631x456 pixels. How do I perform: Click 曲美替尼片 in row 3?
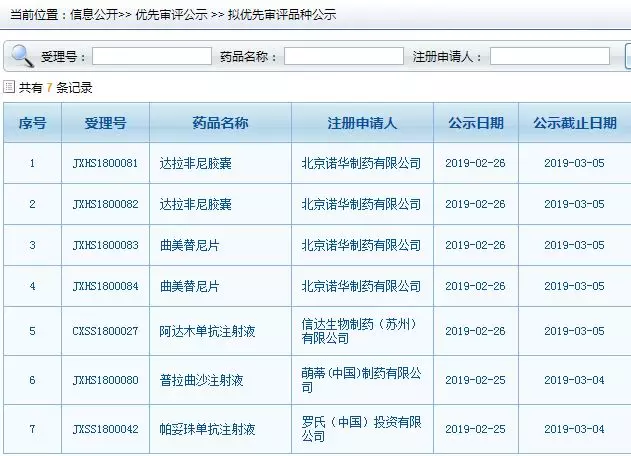pos(190,245)
